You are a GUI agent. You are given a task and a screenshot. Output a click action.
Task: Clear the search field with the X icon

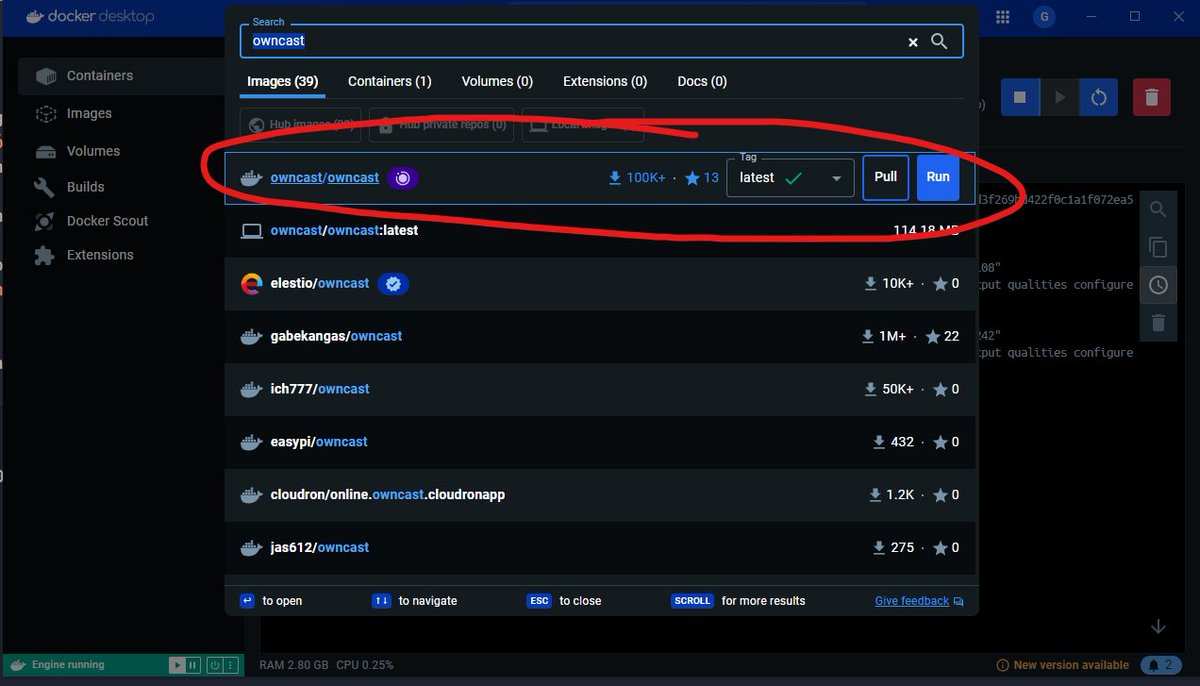point(912,42)
